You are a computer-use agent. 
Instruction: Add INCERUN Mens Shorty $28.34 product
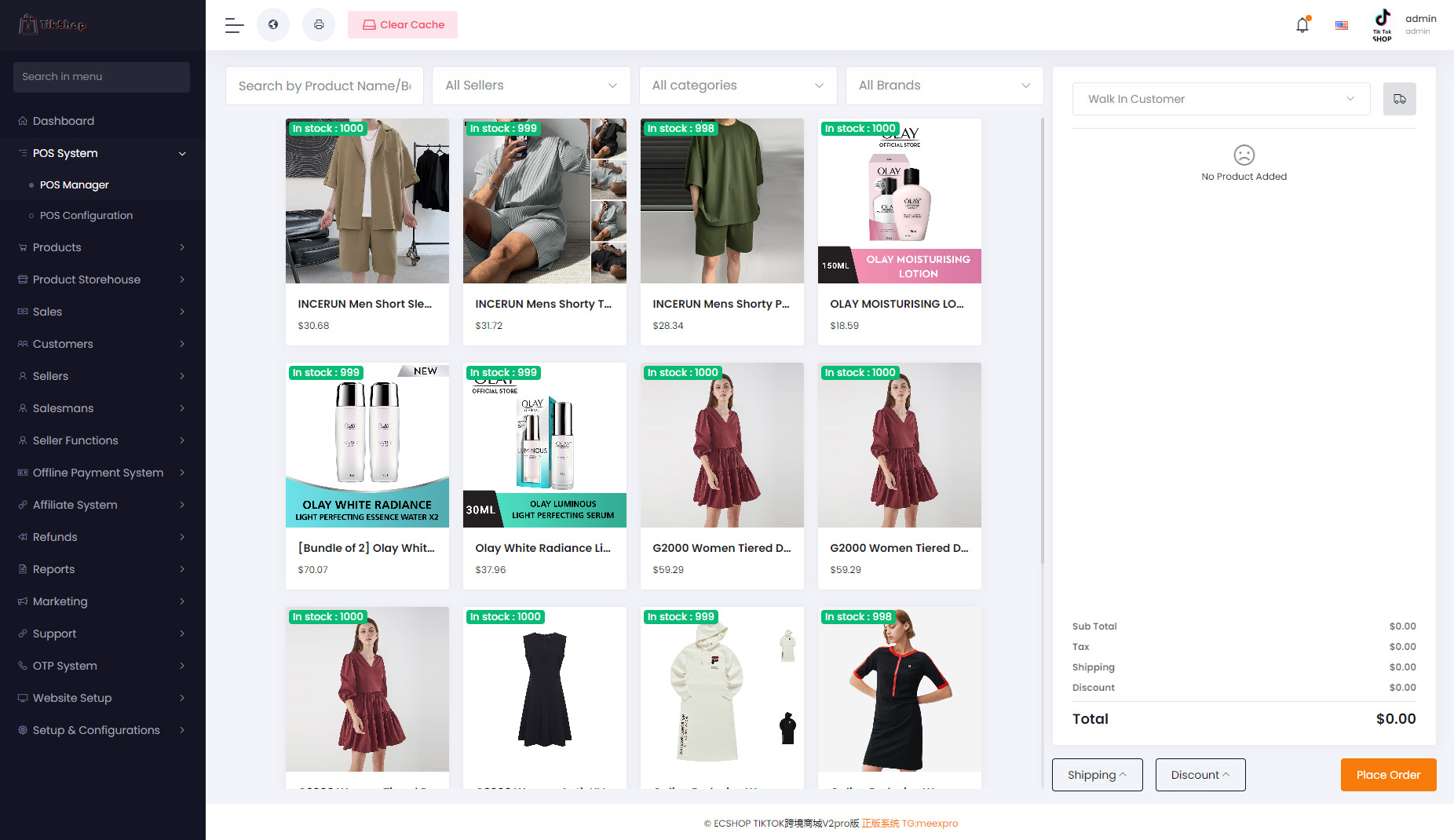[x=722, y=232]
